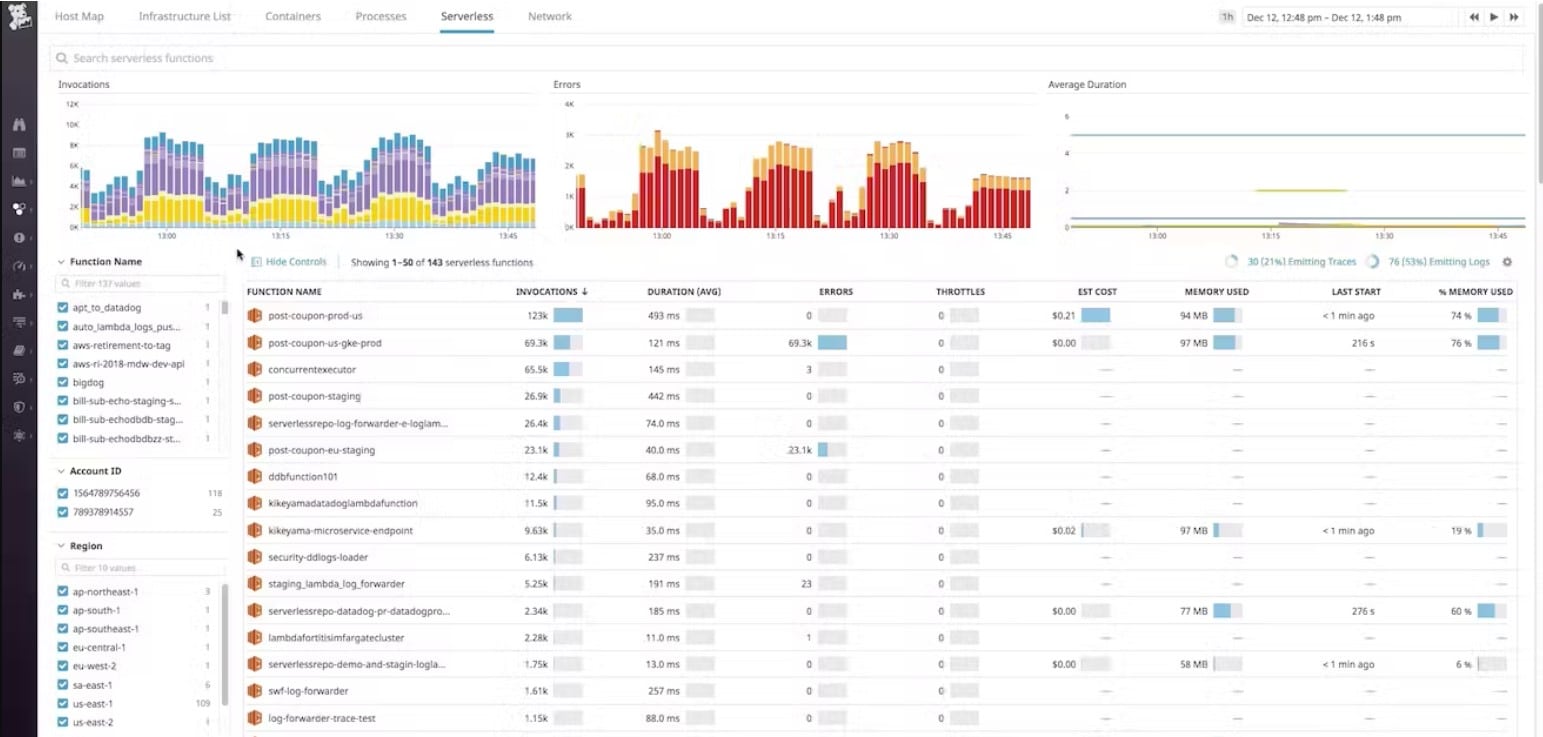
Task: Open the binoculars icon in sidebar
Action: click(x=18, y=125)
